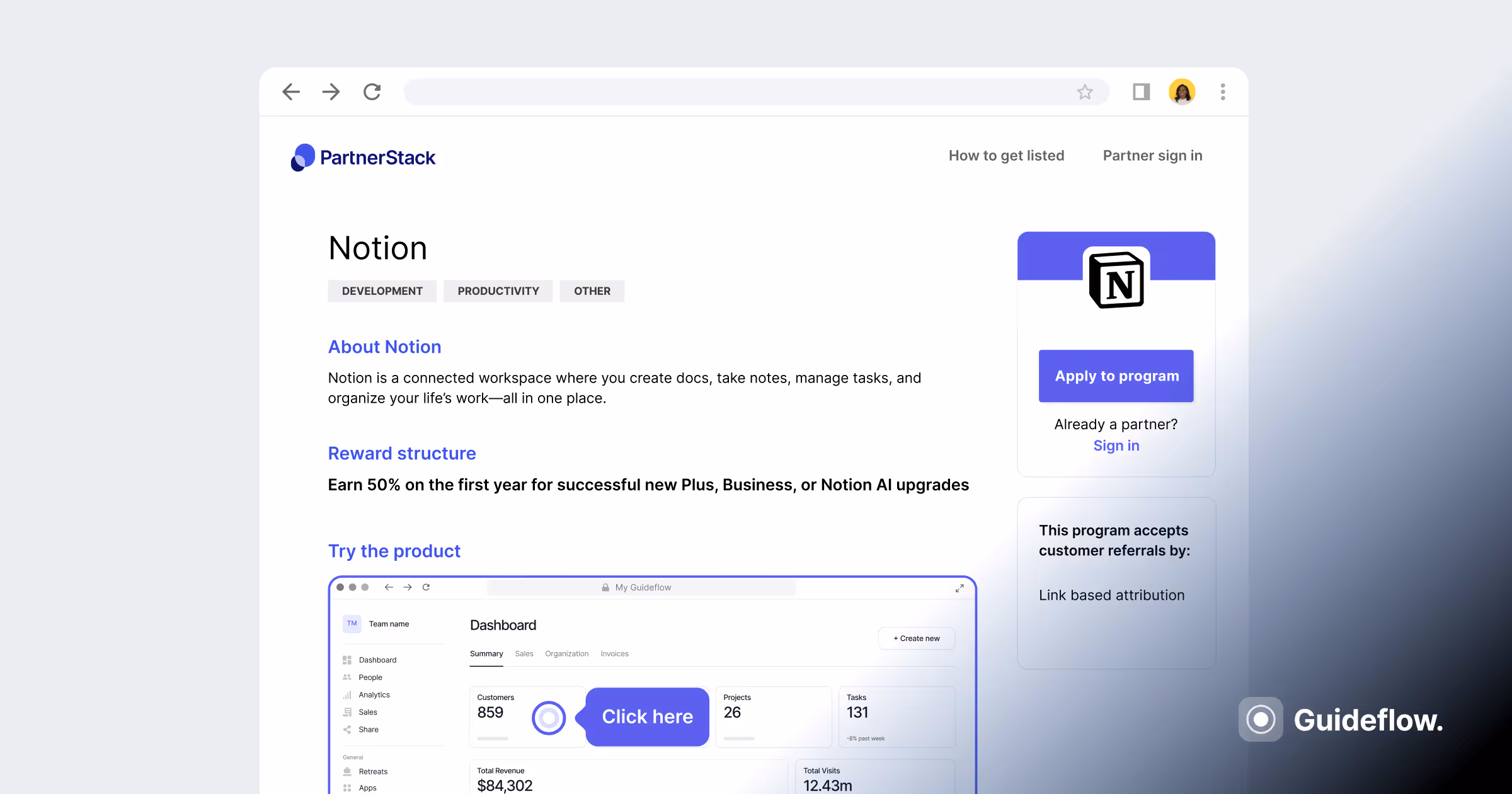
Task: Select the DEVELOPMENT tag
Action: pyautogui.click(x=382, y=291)
